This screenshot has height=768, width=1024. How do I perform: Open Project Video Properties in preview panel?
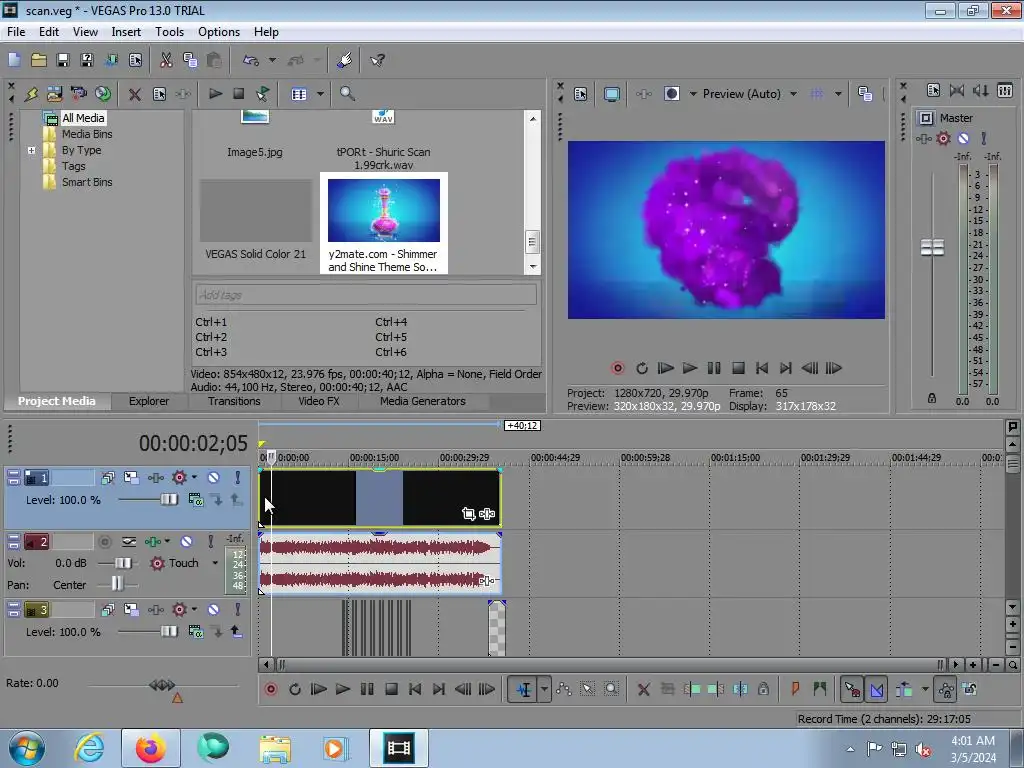(x=581, y=94)
